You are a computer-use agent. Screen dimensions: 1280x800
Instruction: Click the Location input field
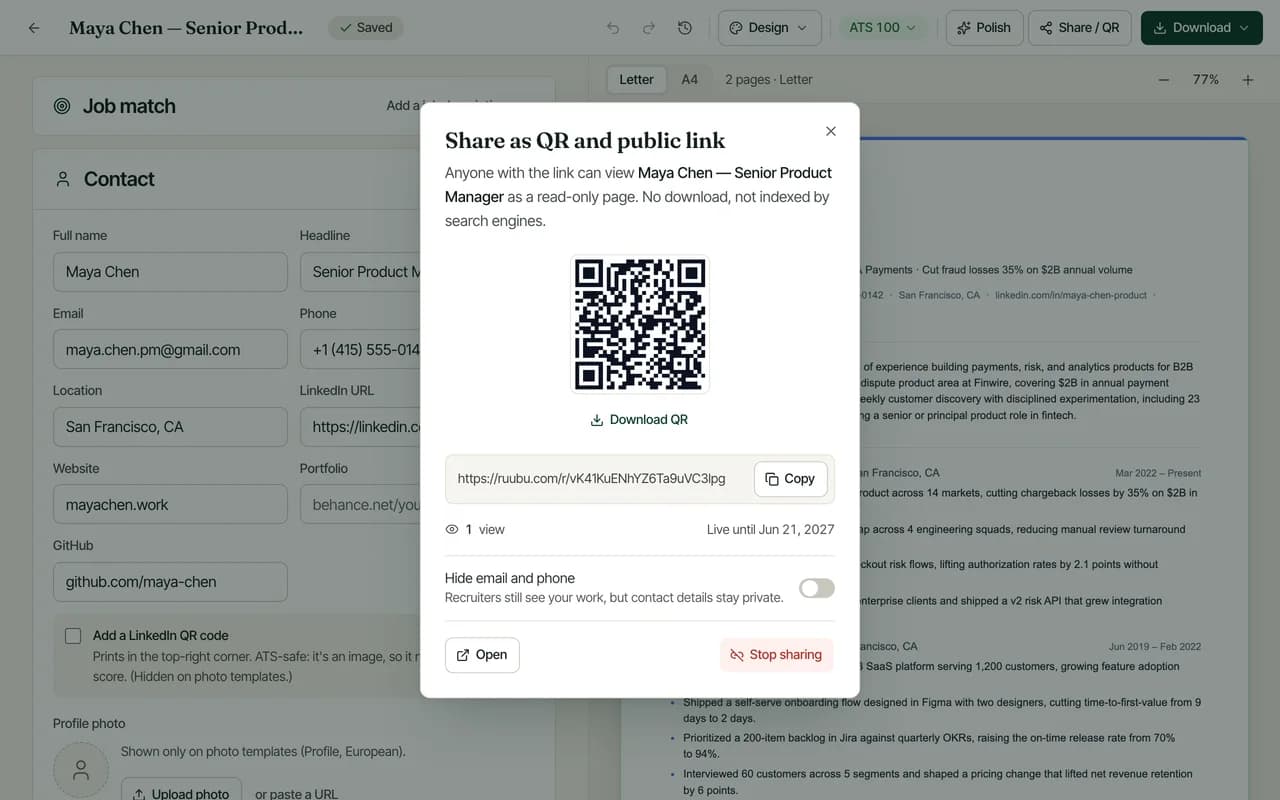tap(170, 427)
